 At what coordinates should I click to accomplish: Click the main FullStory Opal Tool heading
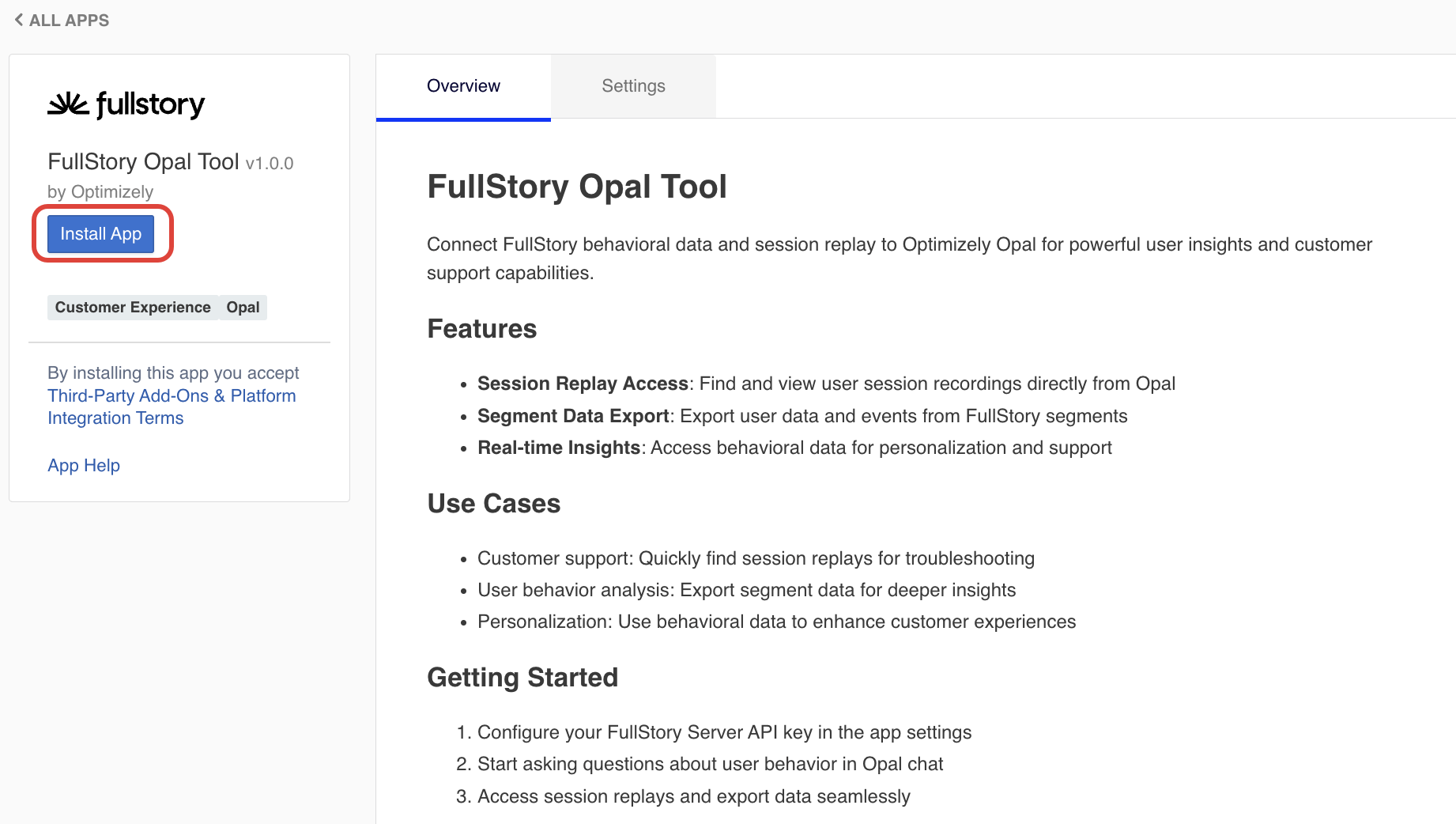pos(576,187)
